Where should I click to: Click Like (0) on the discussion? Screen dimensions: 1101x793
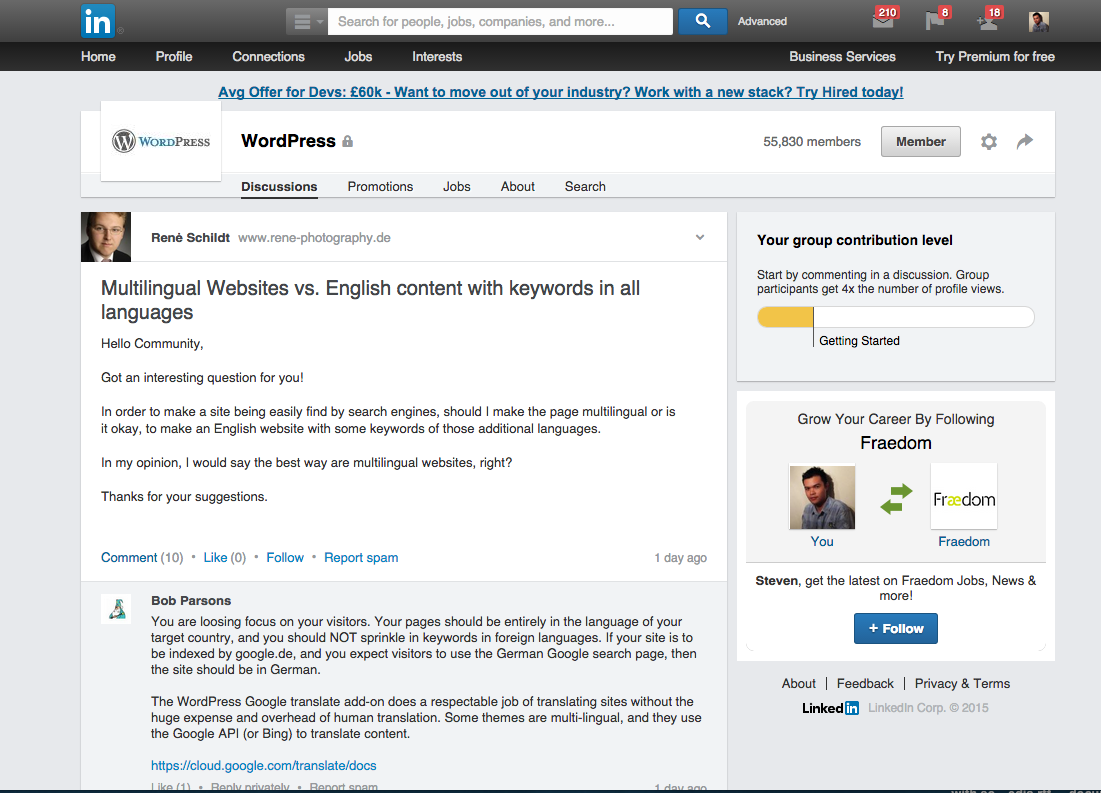click(x=225, y=558)
